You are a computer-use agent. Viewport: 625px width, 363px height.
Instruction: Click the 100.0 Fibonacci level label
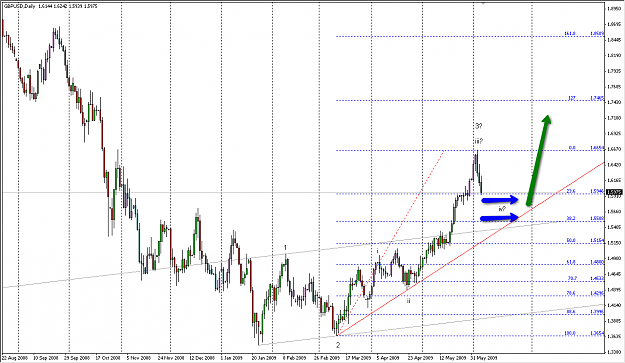(570, 333)
